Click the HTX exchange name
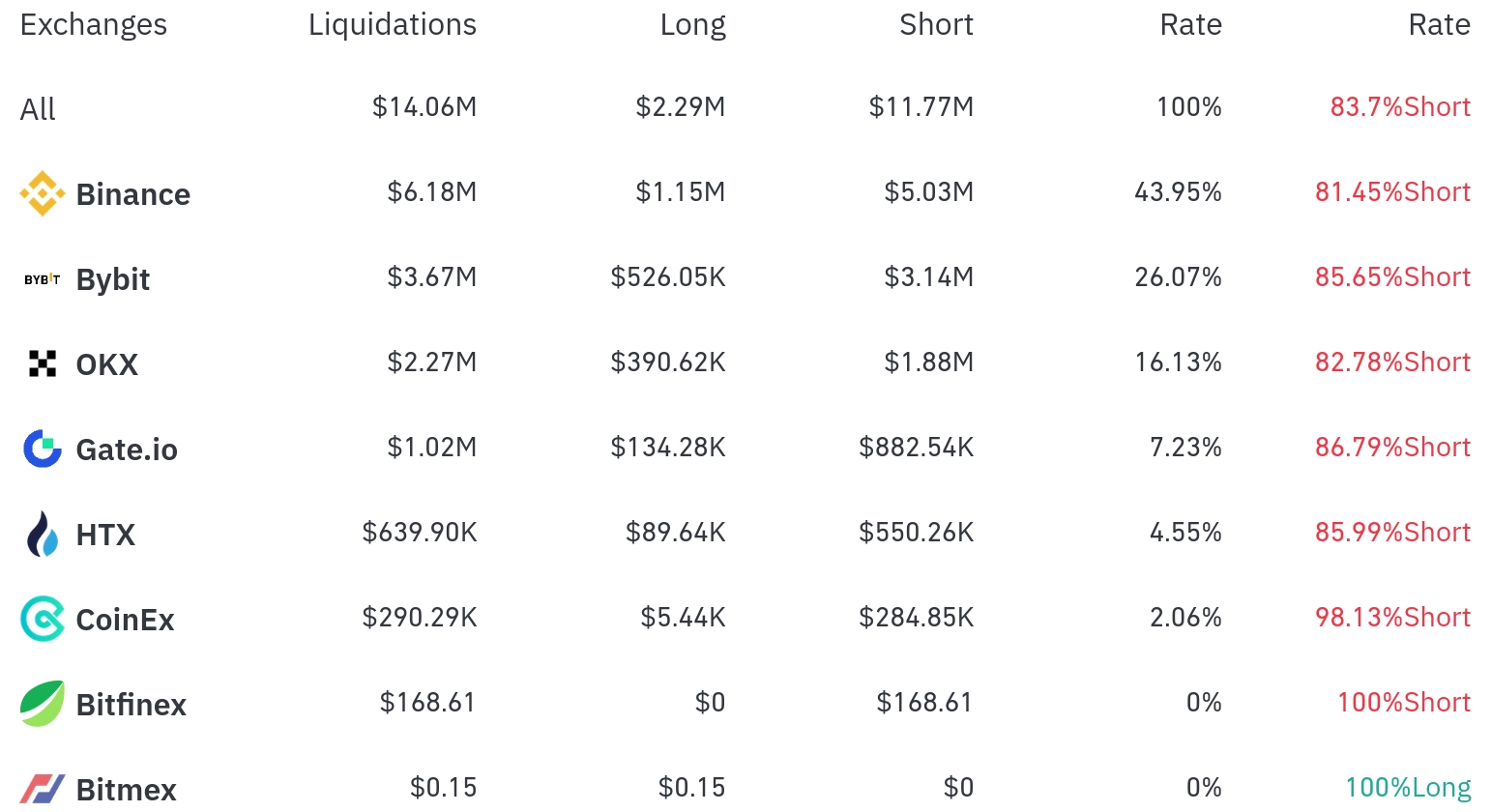1491x812 pixels. (106, 535)
